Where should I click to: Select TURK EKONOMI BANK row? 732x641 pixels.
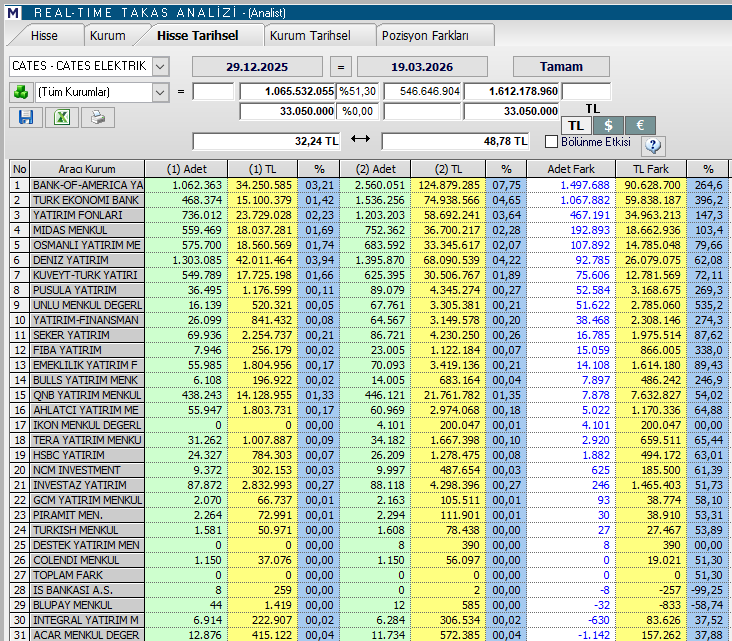(369, 200)
